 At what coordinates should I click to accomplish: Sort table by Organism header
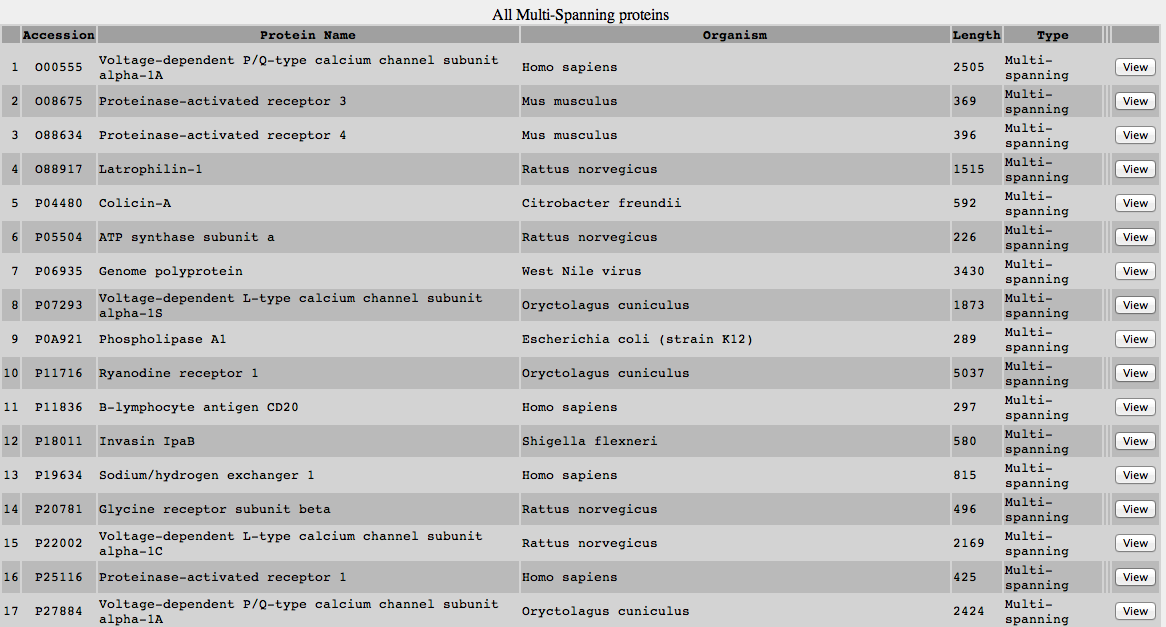coord(734,35)
